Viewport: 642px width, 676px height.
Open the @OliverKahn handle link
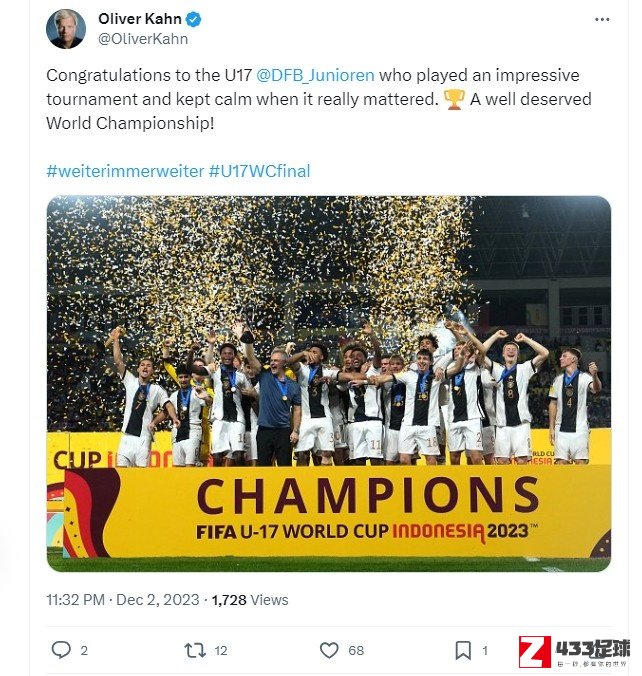[143, 39]
